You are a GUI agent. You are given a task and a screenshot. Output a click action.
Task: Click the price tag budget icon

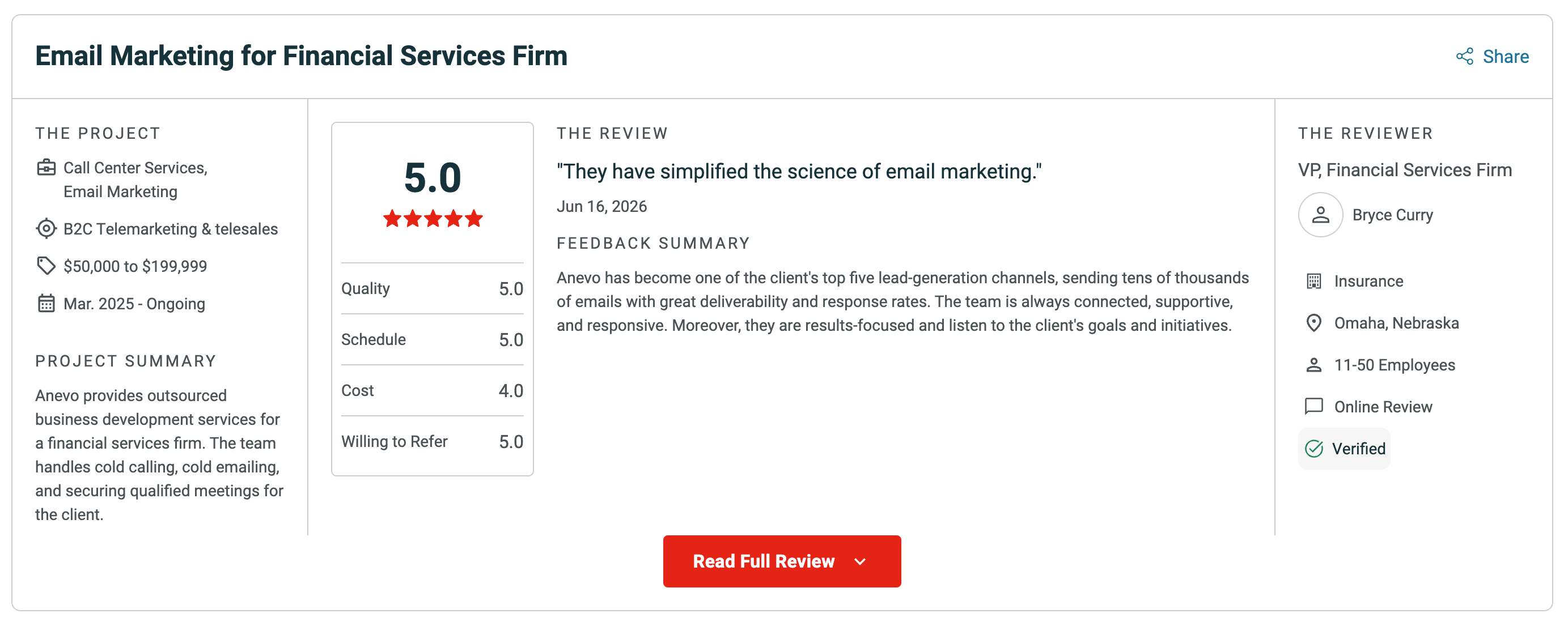(46, 266)
